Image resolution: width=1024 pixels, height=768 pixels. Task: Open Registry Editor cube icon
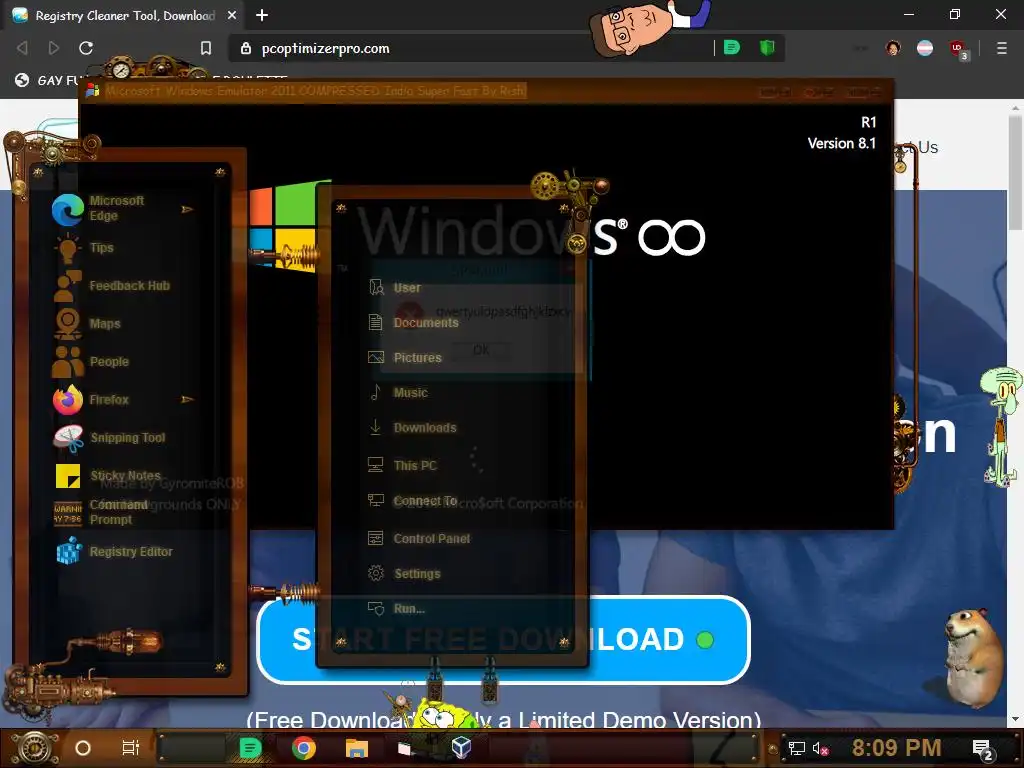(69, 551)
